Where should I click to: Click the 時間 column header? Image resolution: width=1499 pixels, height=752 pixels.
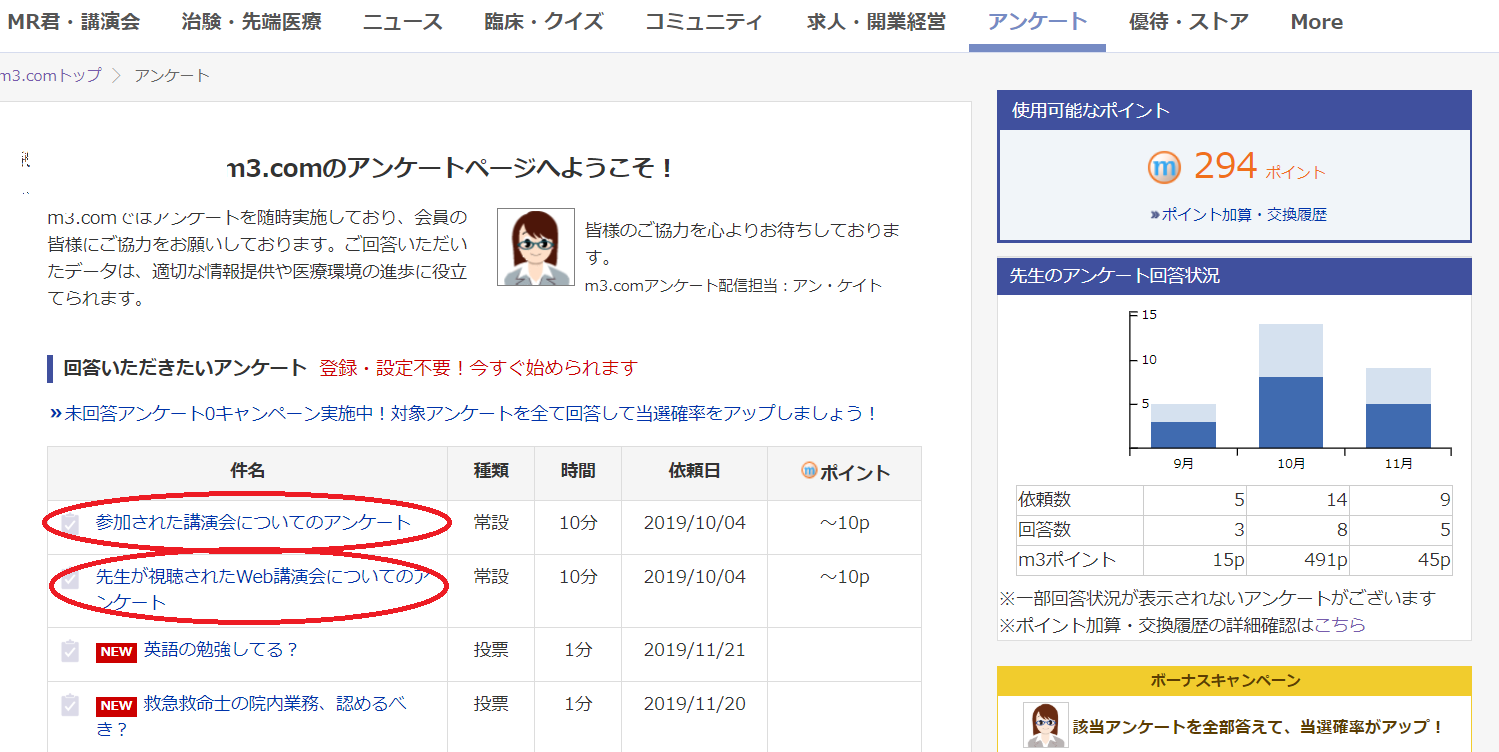[578, 471]
